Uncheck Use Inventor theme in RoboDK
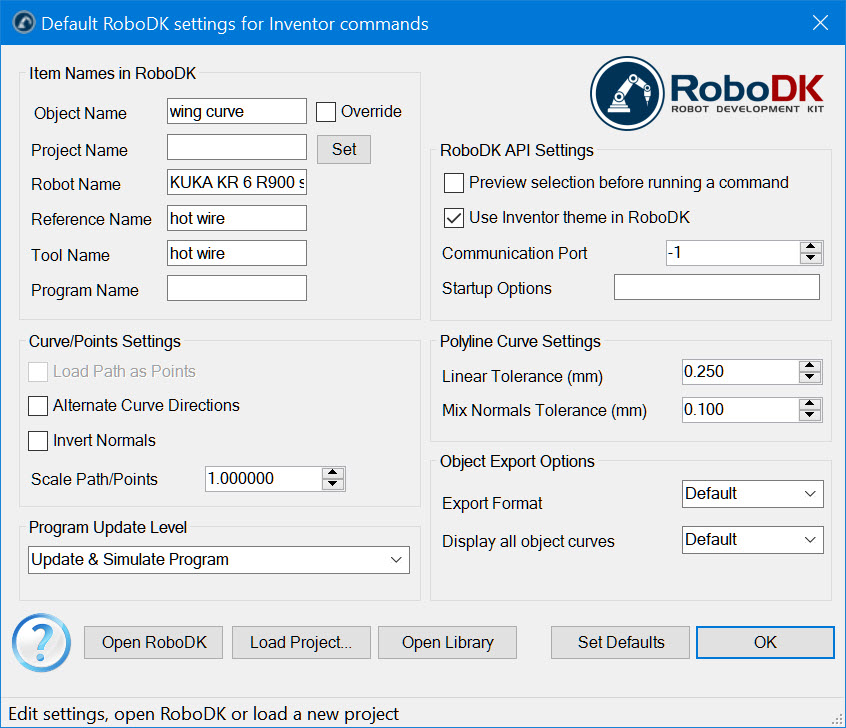This screenshot has width=846, height=728. 454,217
